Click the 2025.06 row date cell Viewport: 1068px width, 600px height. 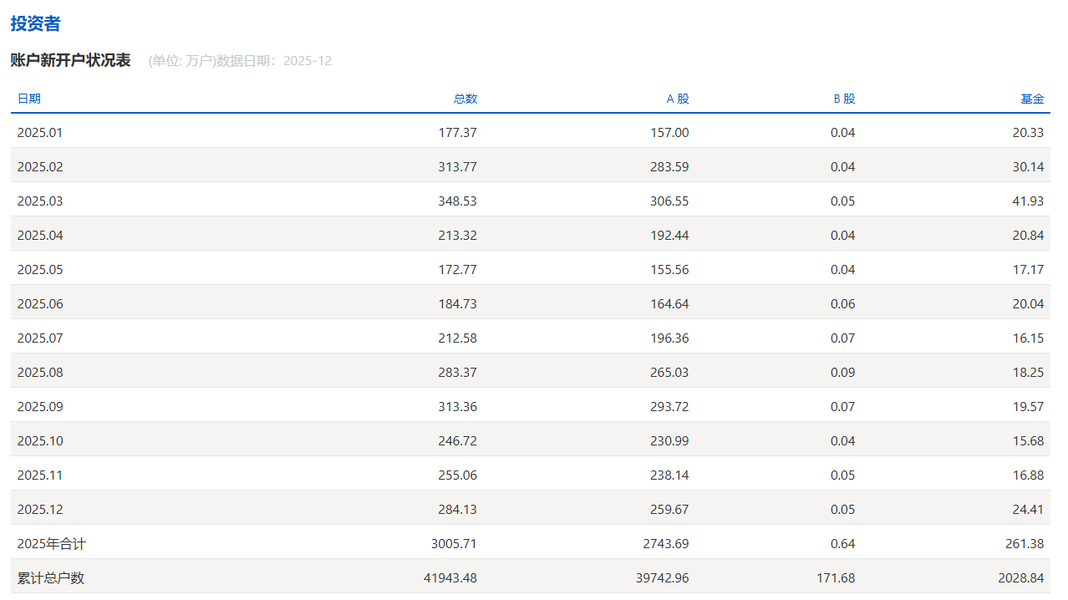click(x=40, y=304)
